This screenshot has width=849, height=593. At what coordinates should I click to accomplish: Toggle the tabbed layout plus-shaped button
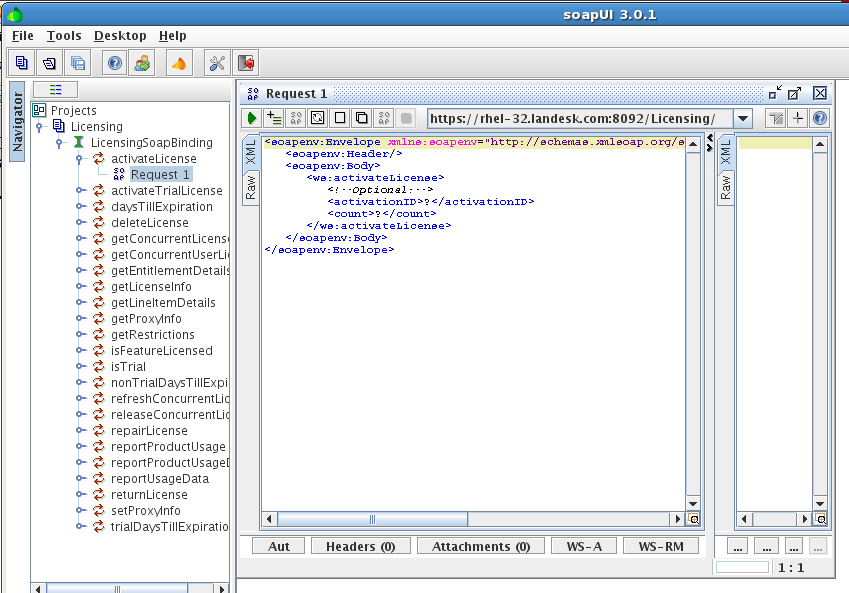point(798,118)
